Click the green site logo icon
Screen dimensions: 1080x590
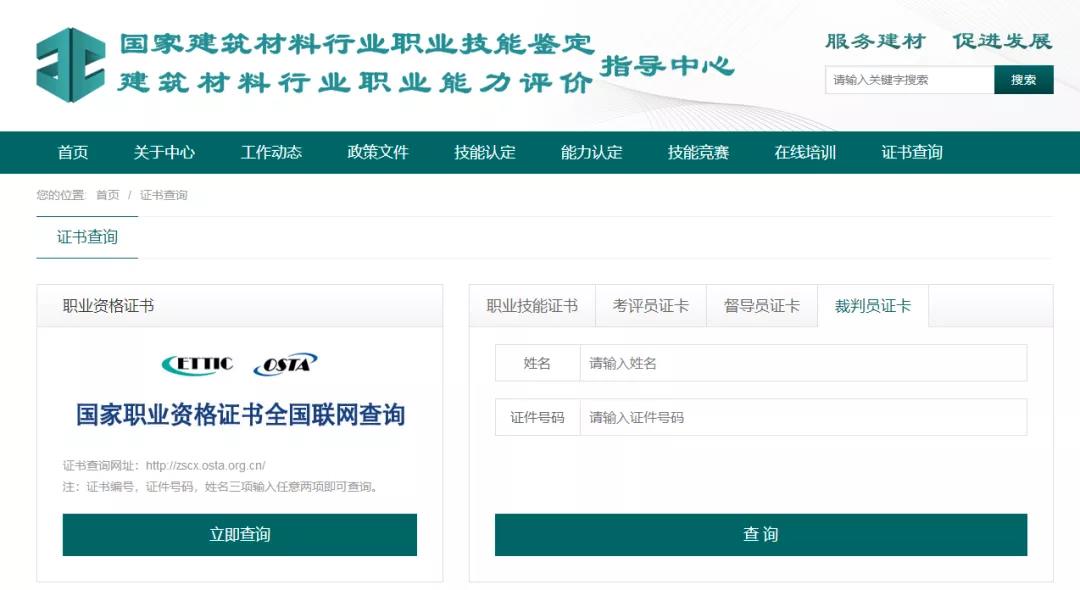tap(70, 65)
